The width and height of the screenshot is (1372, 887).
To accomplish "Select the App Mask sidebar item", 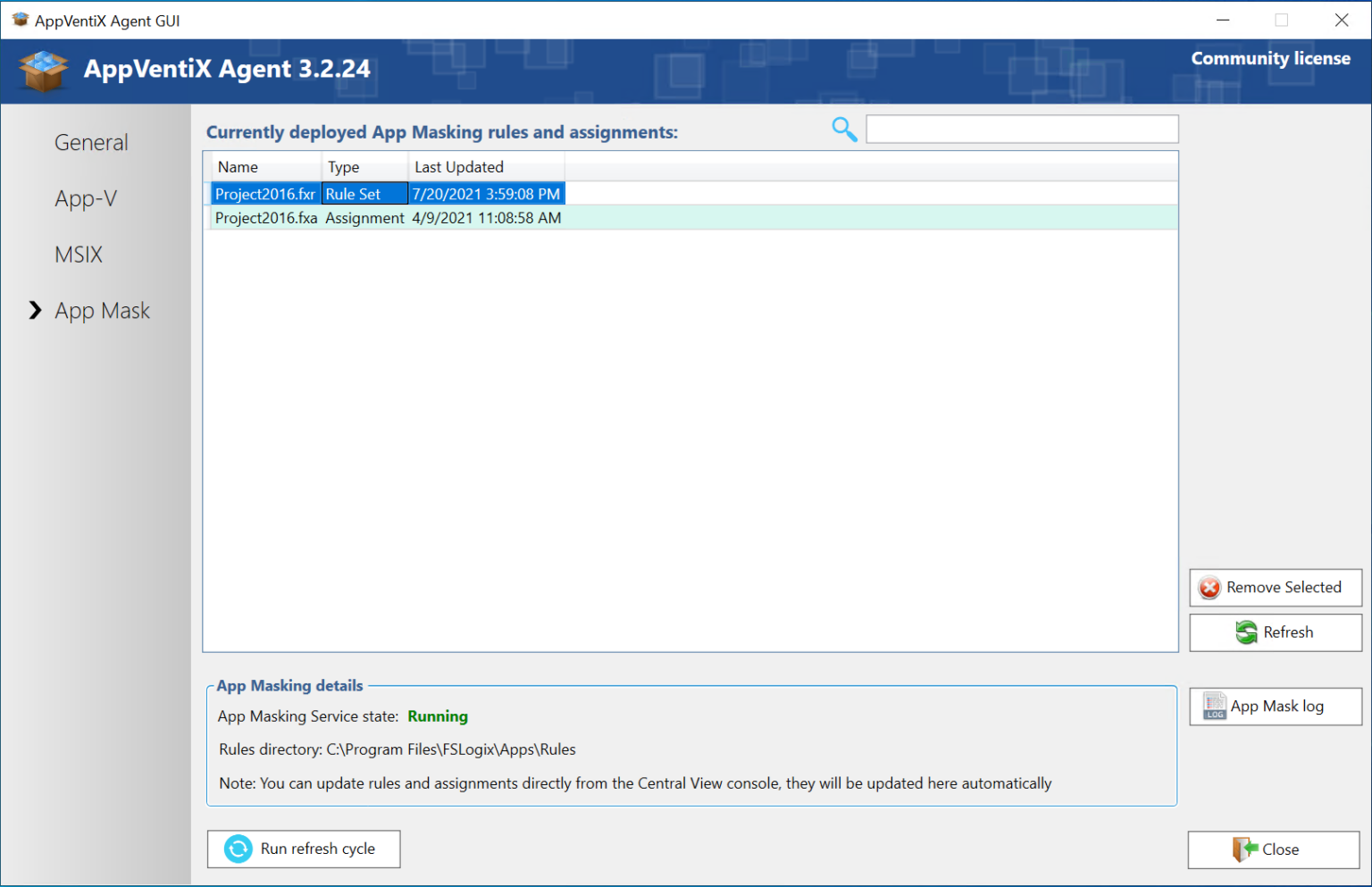I will (x=102, y=311).
